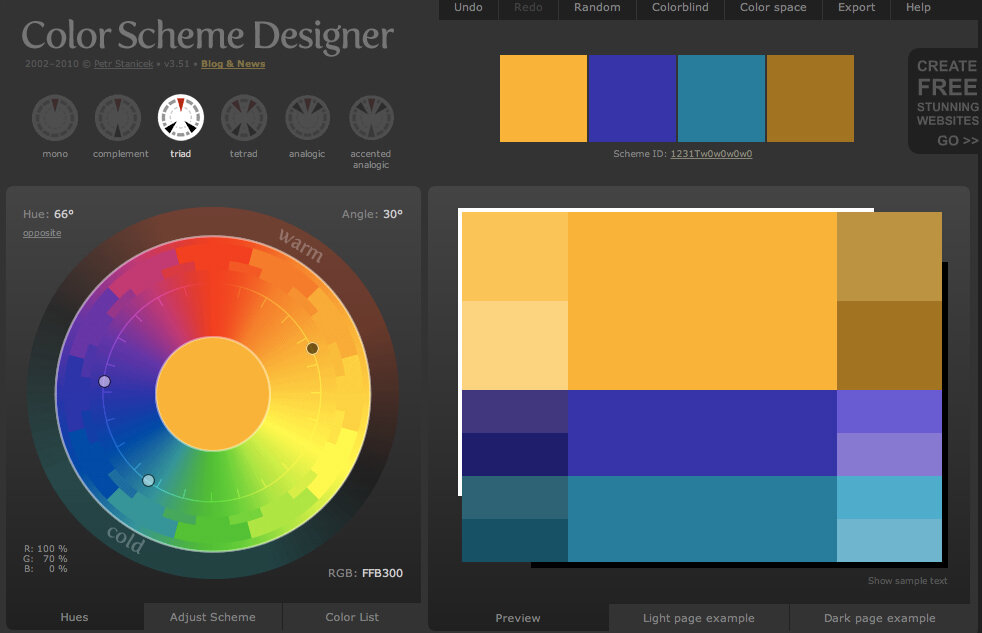Screen dimensions: 982x633
Task: Return to the Preview view
Action: 517,617
